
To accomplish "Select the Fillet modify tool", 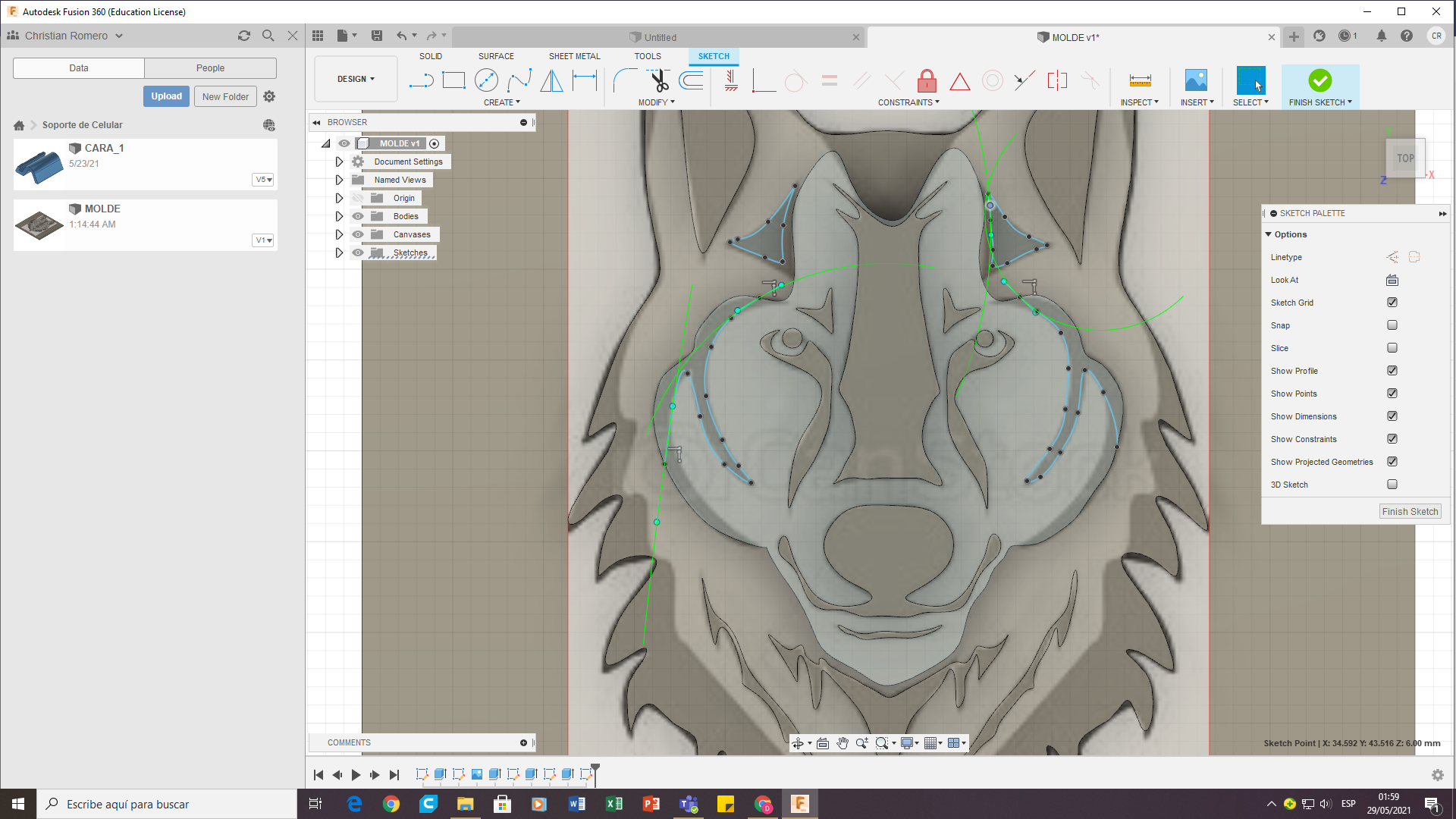I will (626, 80).
